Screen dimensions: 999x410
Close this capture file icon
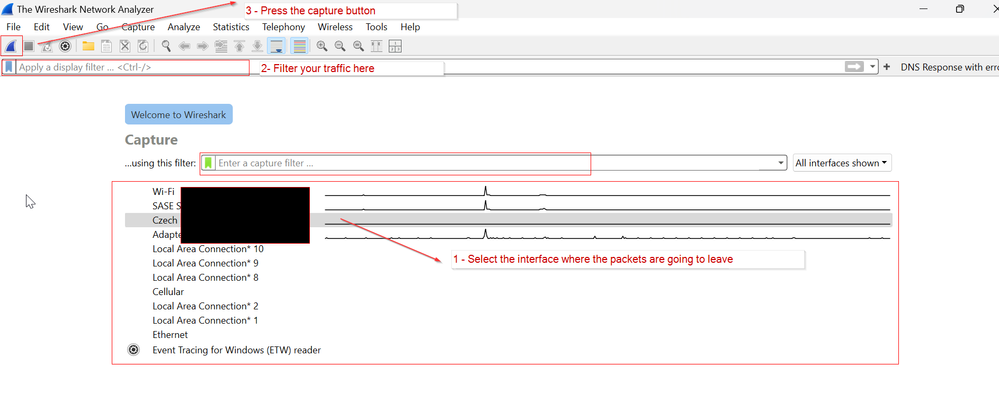pos(125,46)
